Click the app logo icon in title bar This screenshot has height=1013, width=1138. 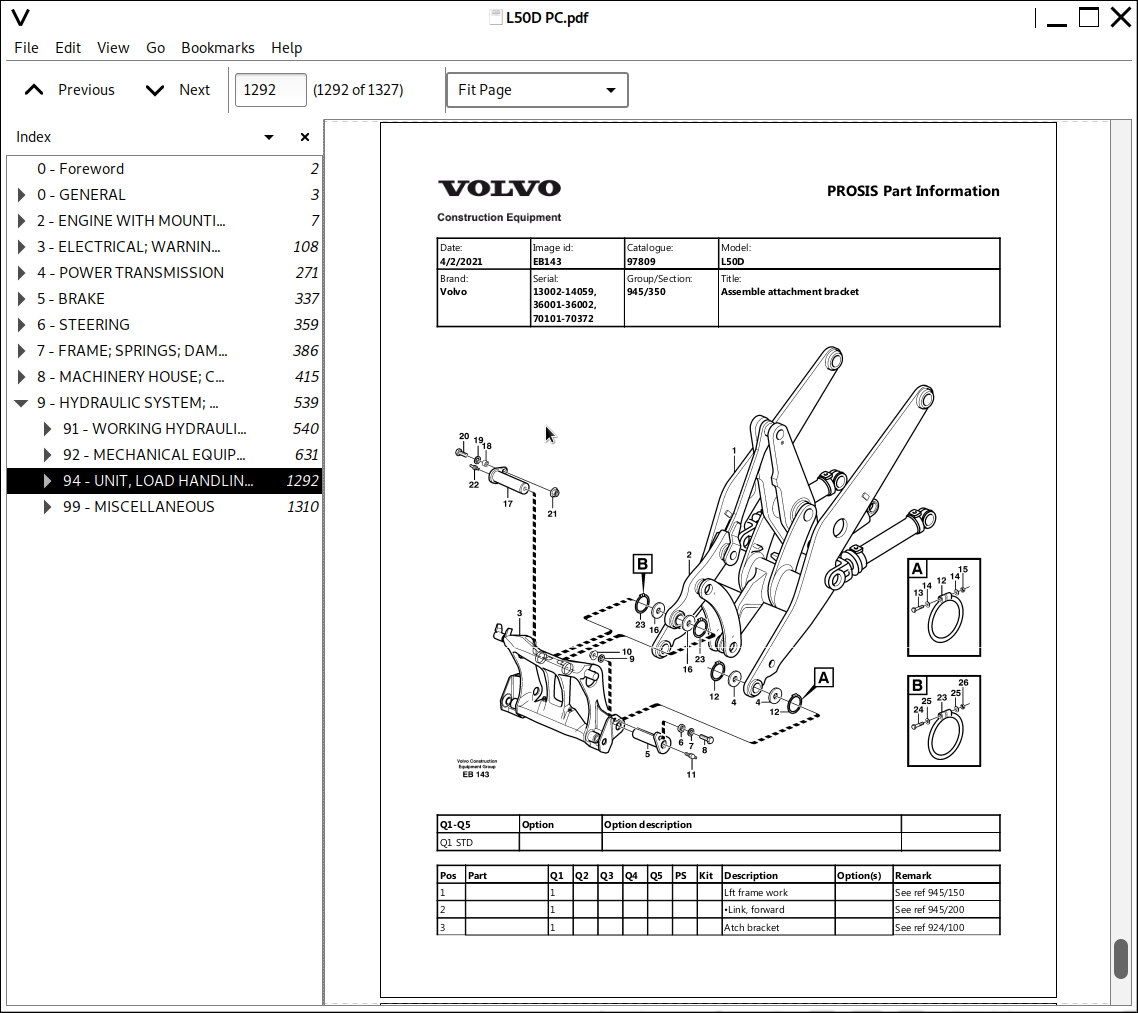20,17
